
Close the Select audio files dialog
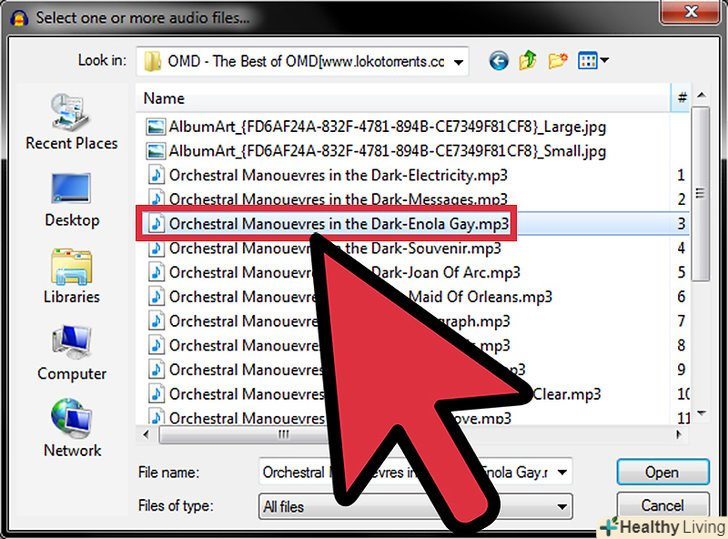[x=692, y=13]
